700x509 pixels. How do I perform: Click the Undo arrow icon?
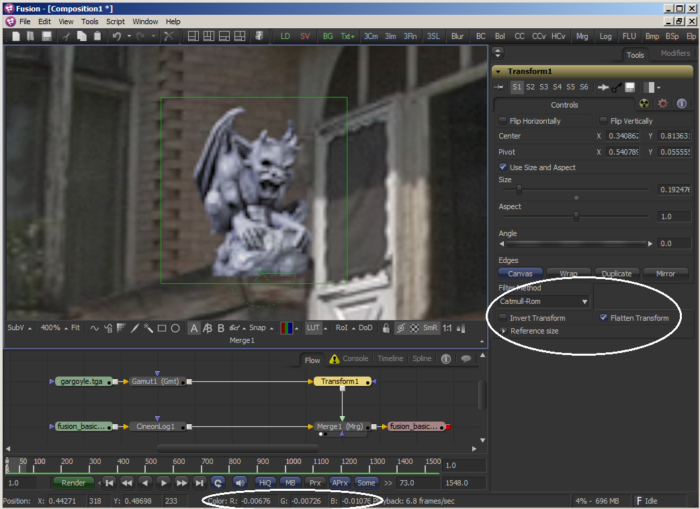pos(117,36)
